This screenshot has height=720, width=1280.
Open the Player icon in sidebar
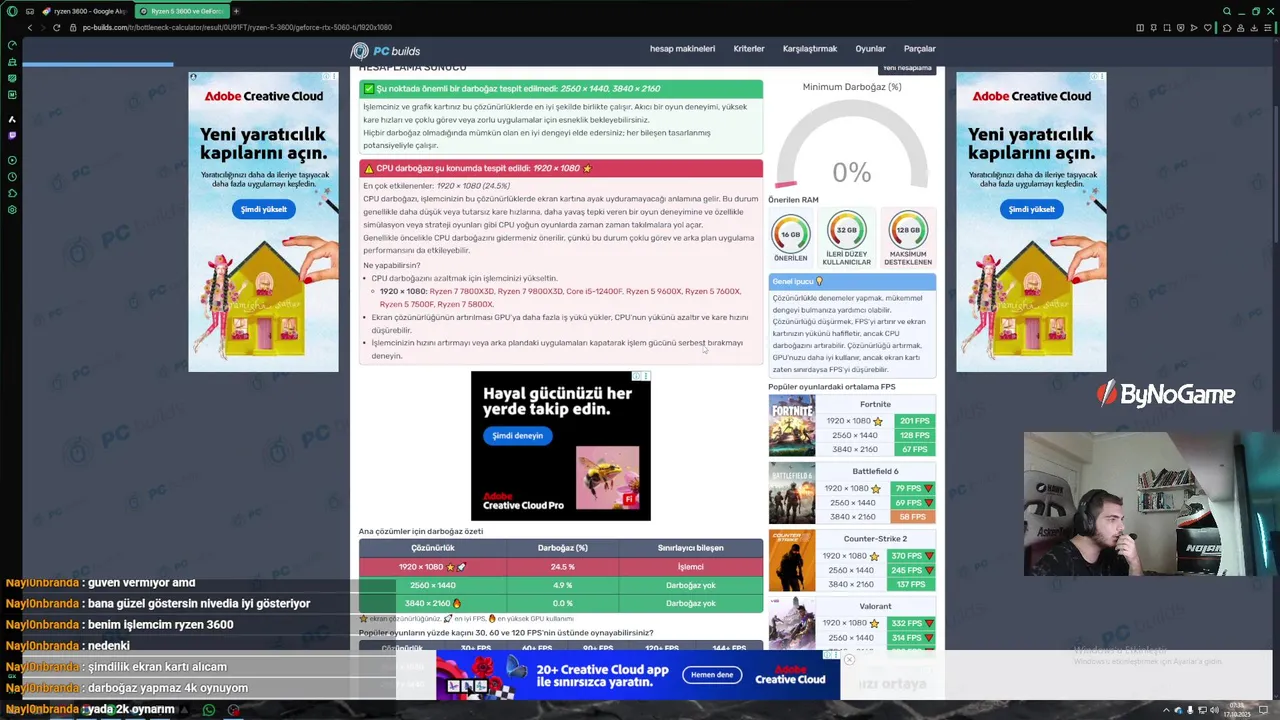coord(12,160)
